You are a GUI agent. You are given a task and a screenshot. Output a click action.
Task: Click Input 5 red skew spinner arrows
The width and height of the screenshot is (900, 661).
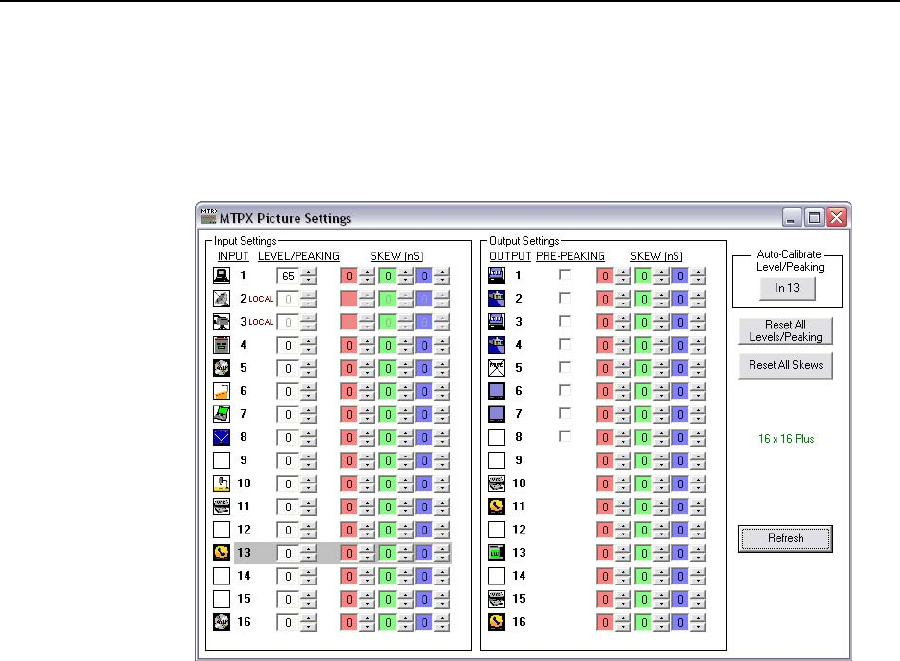[366, 368]
